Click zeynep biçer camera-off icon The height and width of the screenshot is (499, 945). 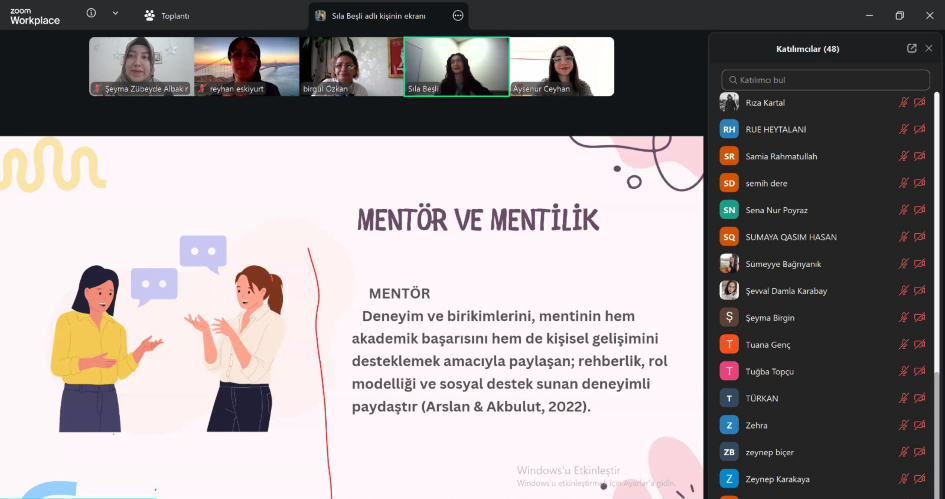920,452
